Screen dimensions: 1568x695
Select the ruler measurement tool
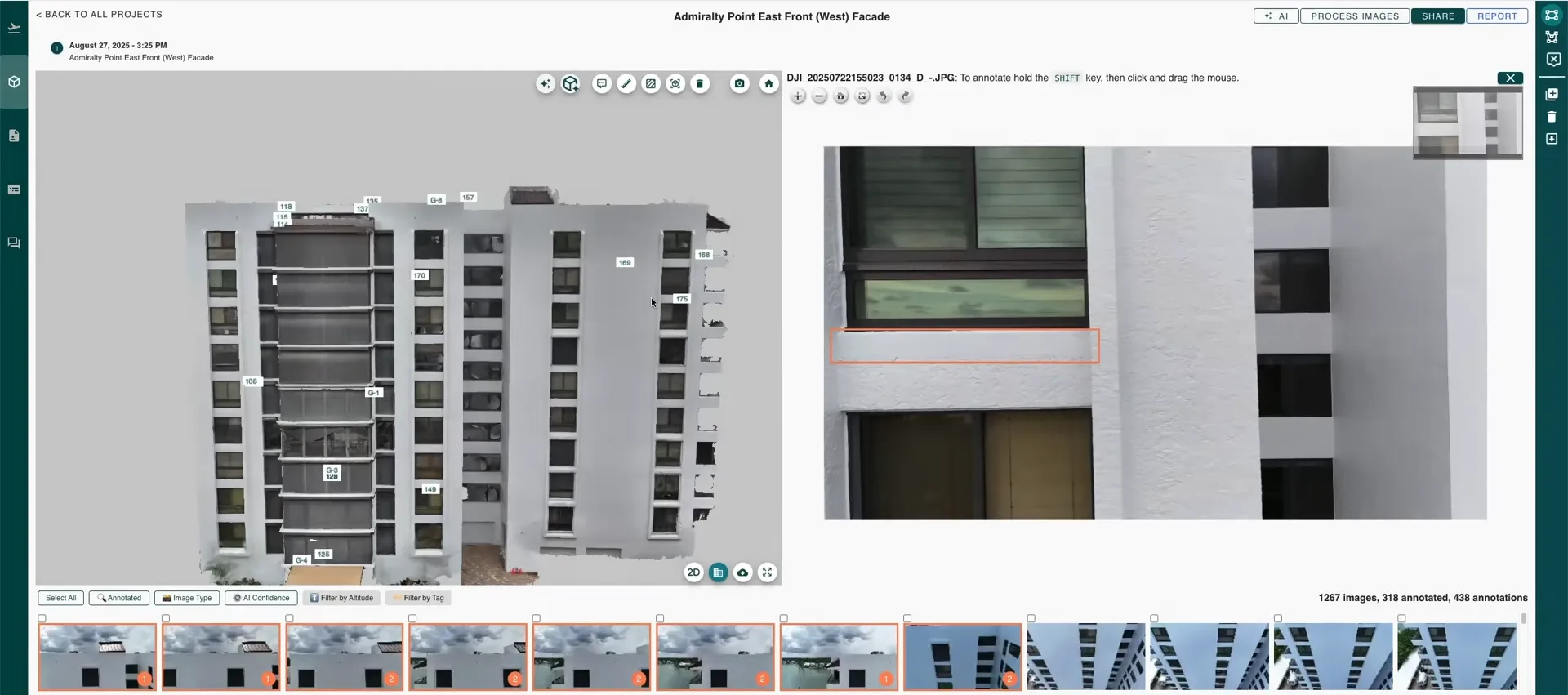[x=626, y=84]
